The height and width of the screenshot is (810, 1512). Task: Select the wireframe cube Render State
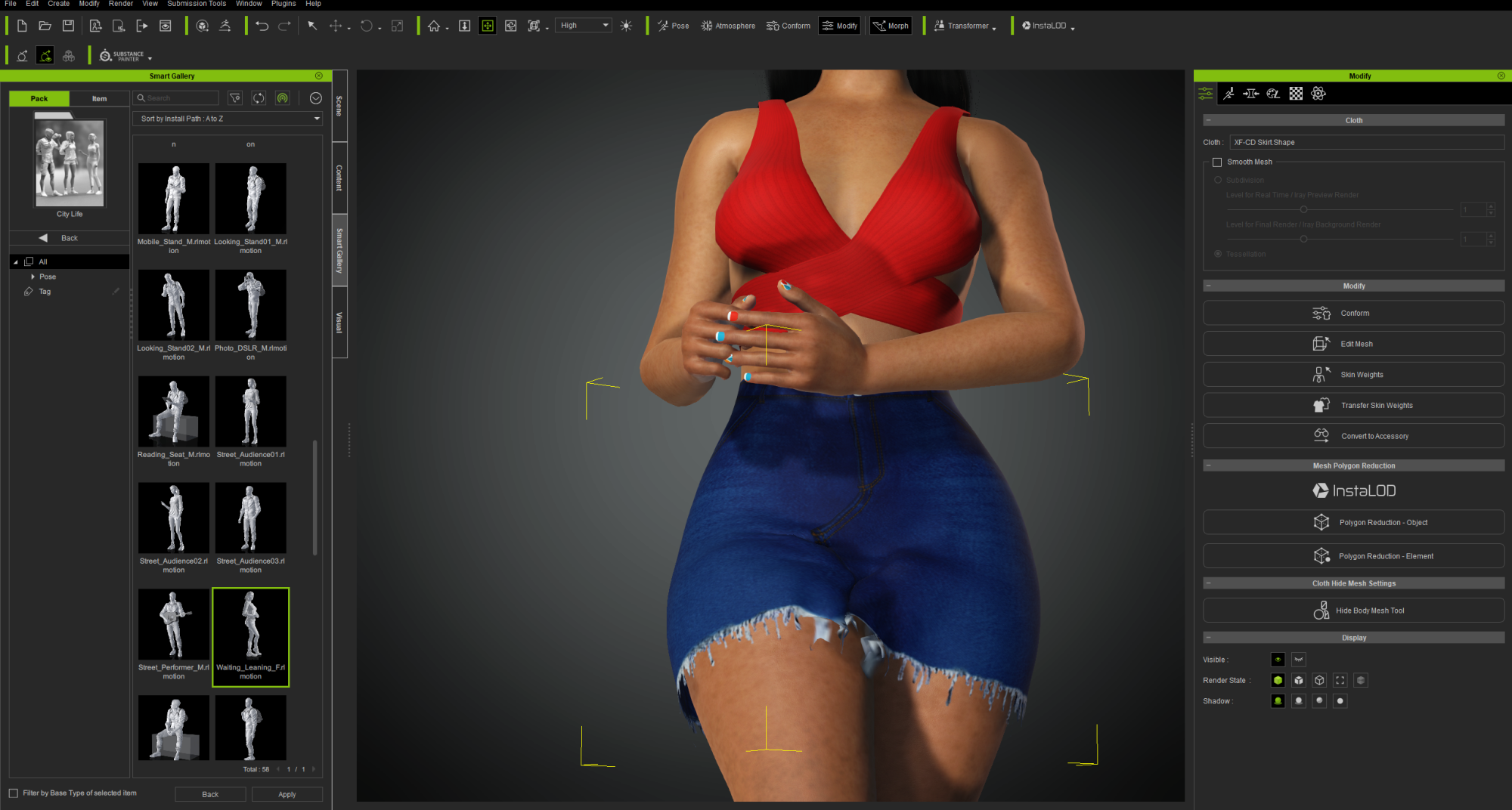[x=1319, y=680]
